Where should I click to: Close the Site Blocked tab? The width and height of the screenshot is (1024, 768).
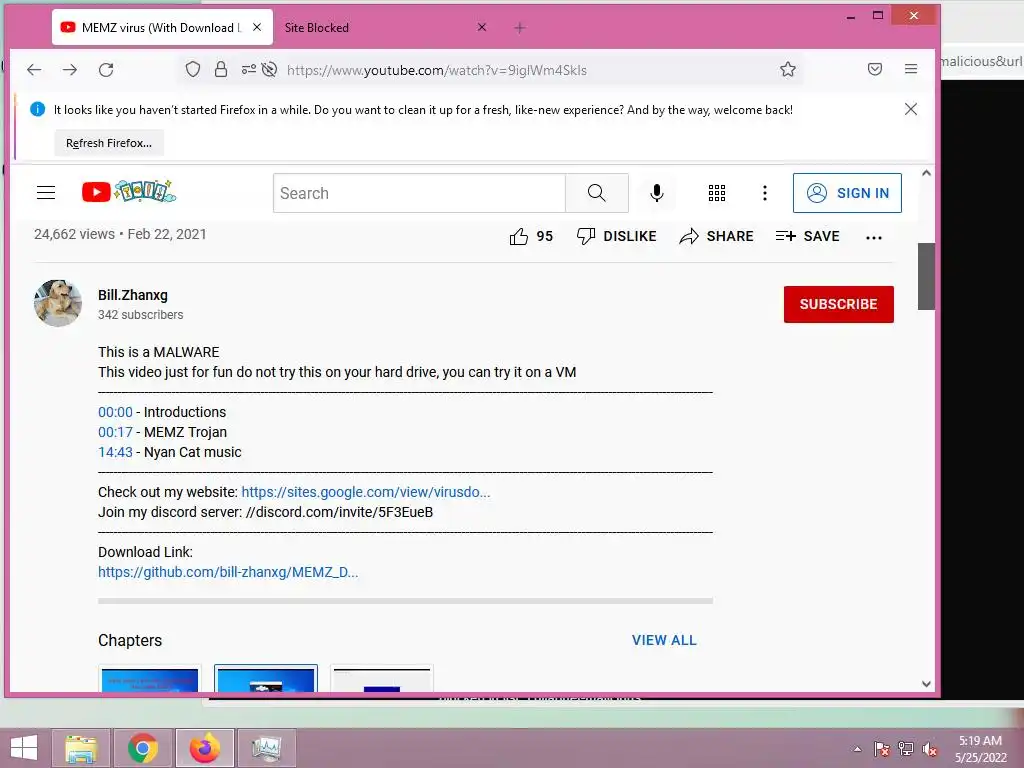482,27
